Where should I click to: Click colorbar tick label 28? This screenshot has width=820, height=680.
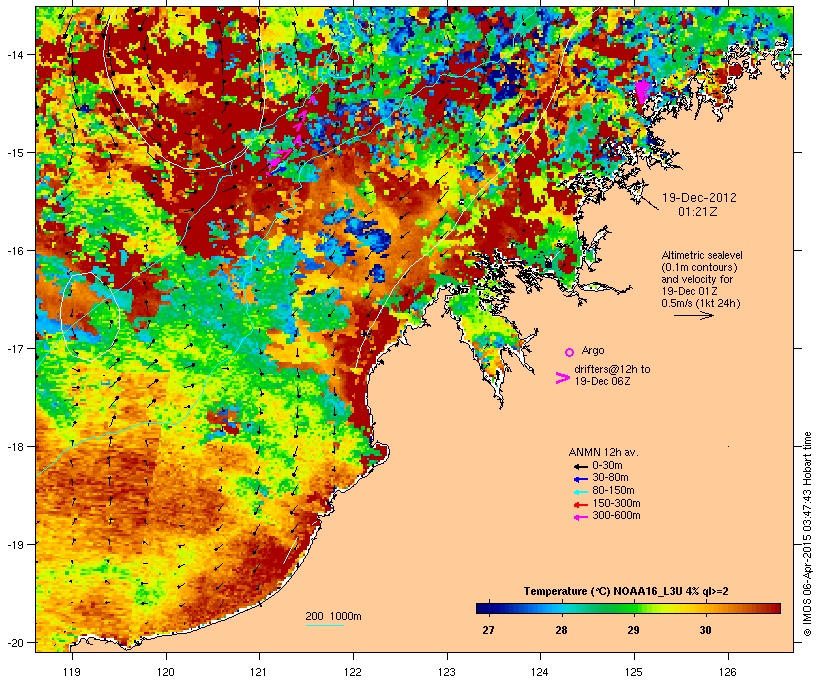click(x=561, y=630)
